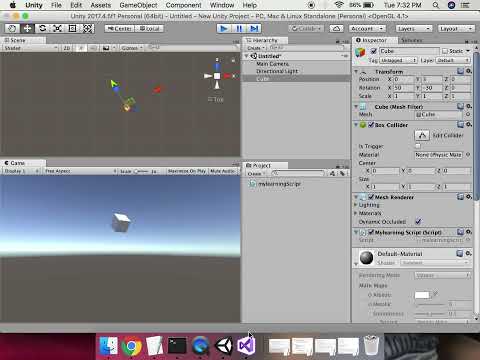480x360 pixels.
Task: Open Visual Studio from the Dock
Action: click(246, 346)
